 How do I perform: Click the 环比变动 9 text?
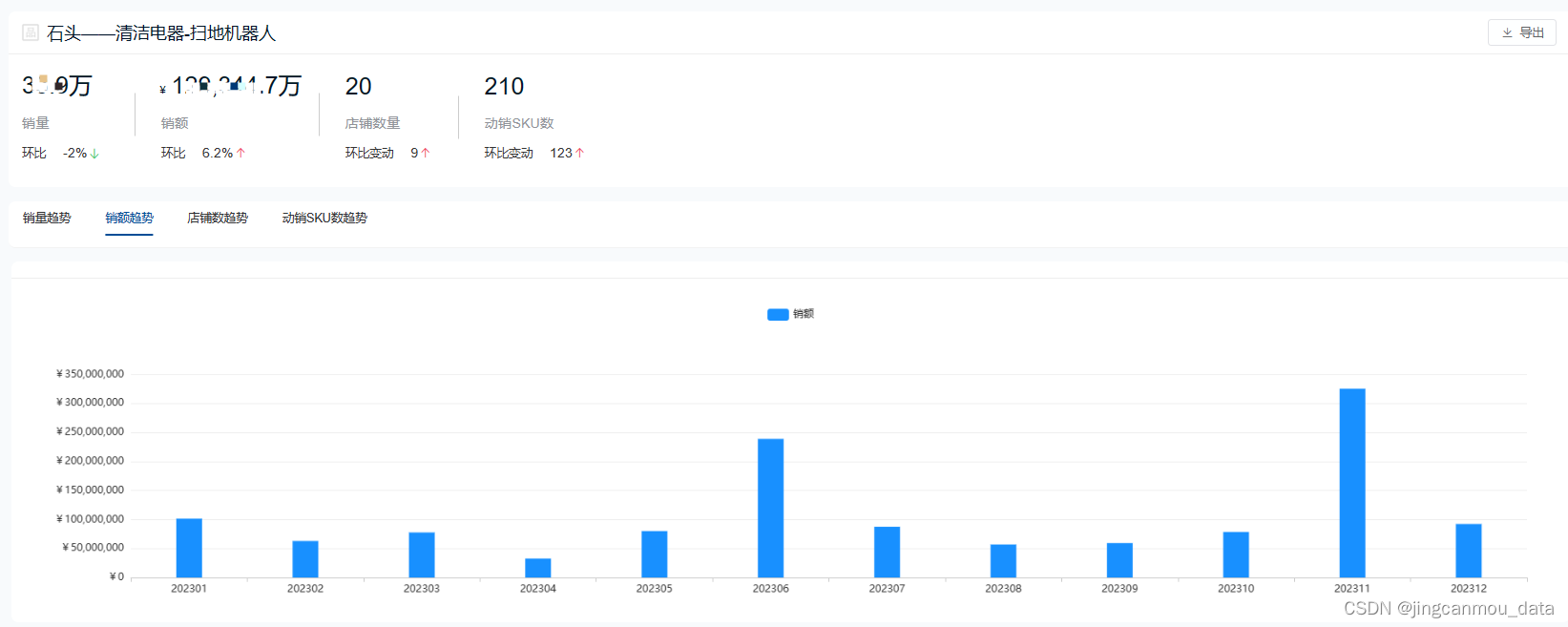pos(382,153)
